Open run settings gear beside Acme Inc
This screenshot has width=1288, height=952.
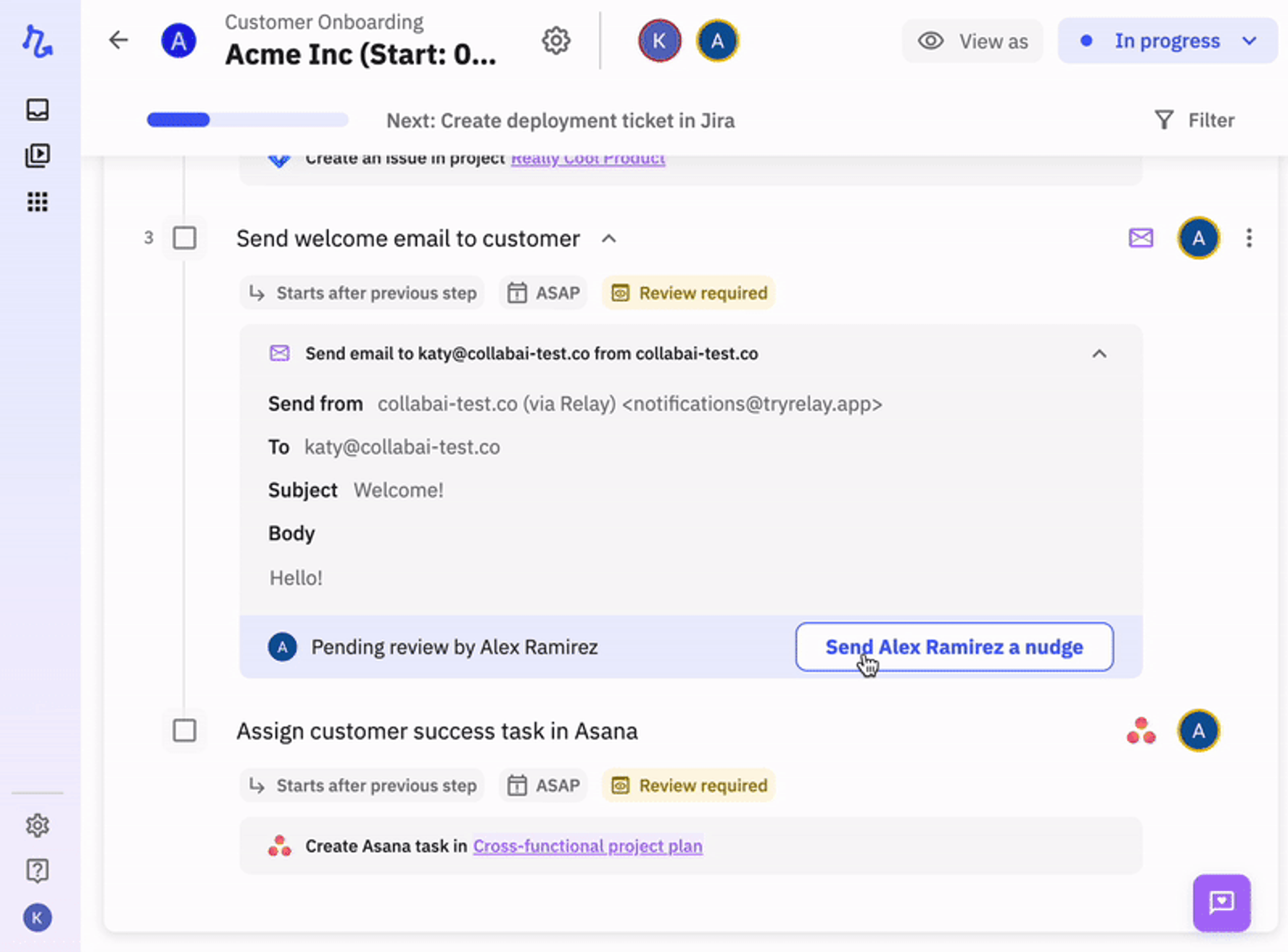[x=556, y=40]
